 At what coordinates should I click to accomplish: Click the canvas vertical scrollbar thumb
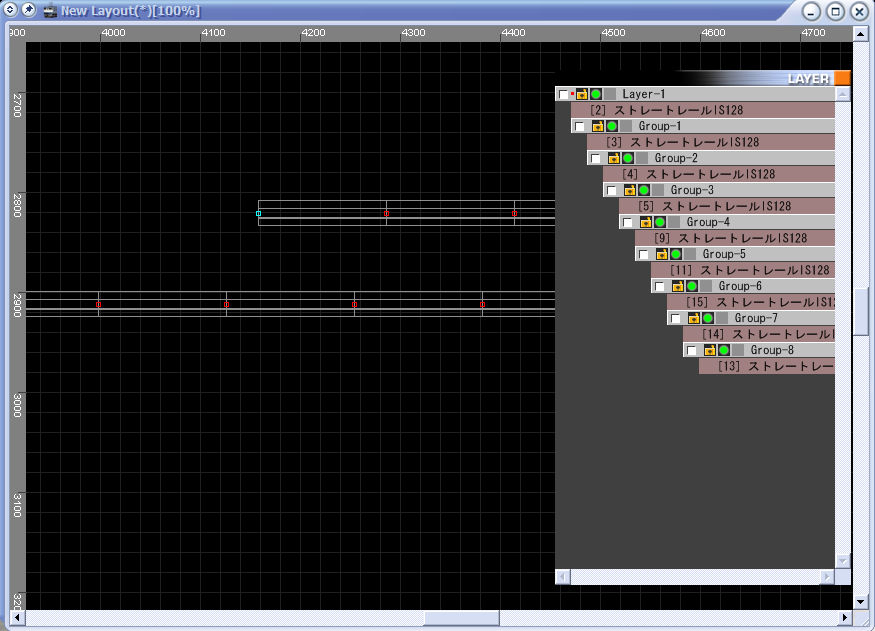pyautogui.click(x=860, y=311)
